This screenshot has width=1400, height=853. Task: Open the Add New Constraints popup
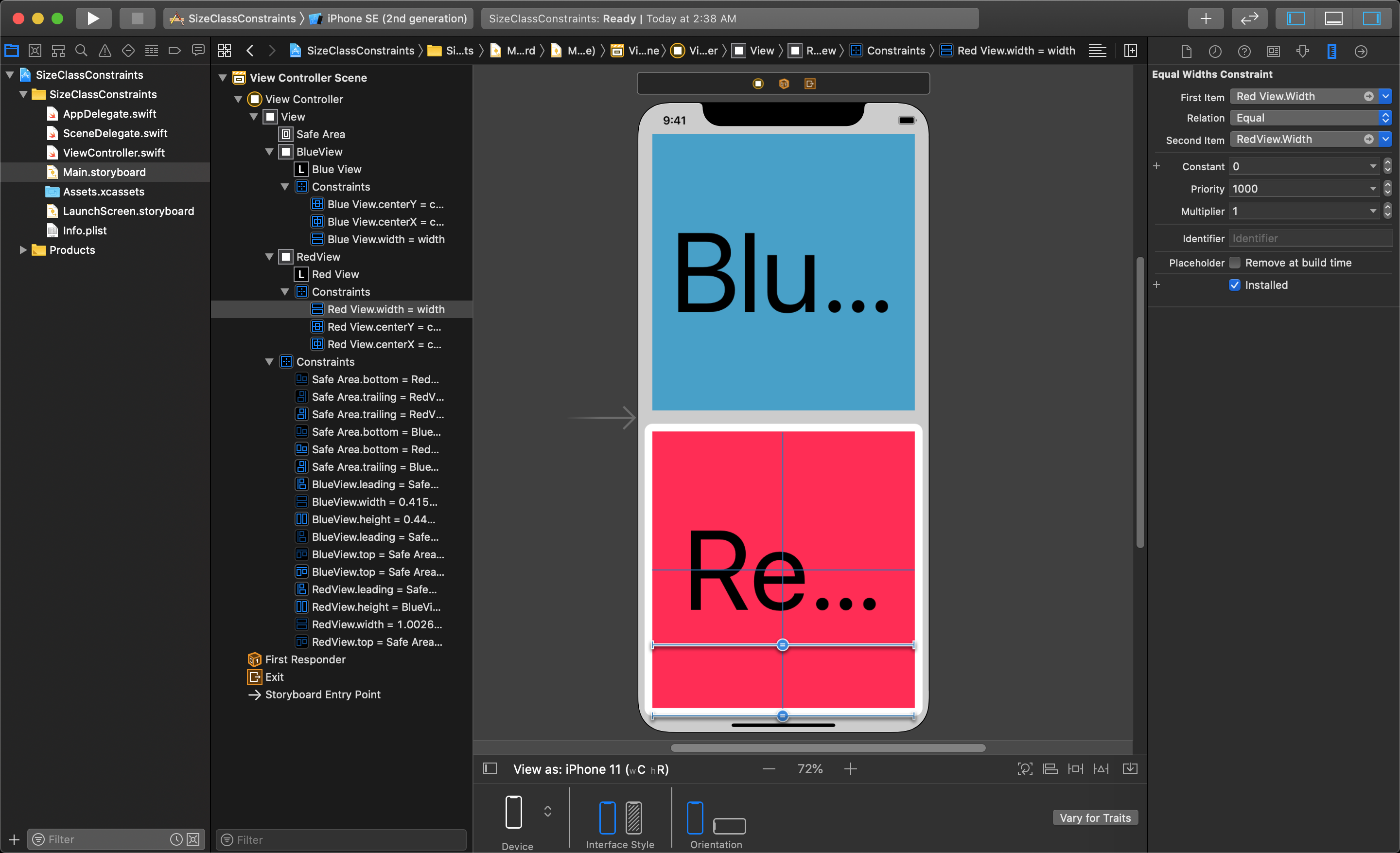(x=1076, y=769)
